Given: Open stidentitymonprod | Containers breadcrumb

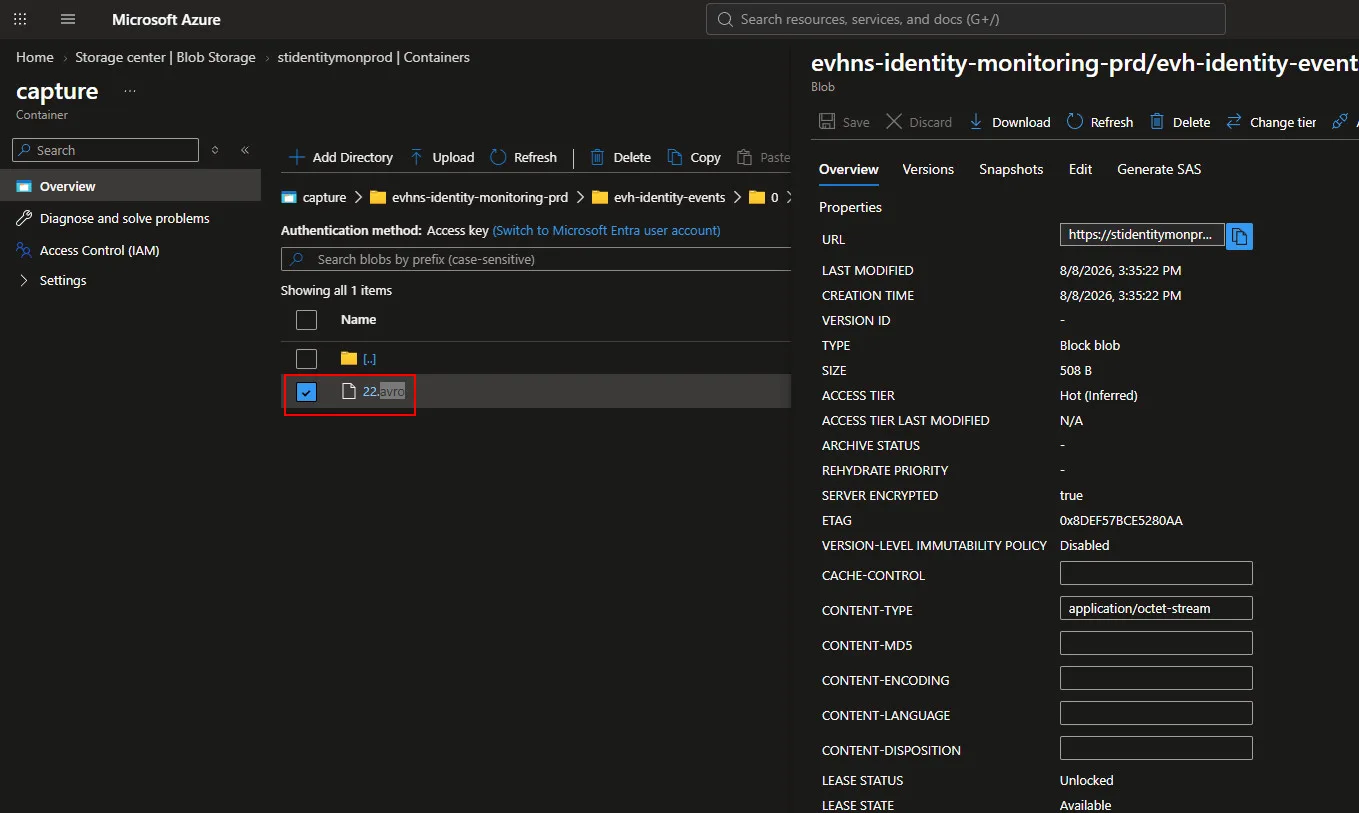Looking at the screenshot, I should click(x=373, y=57).
